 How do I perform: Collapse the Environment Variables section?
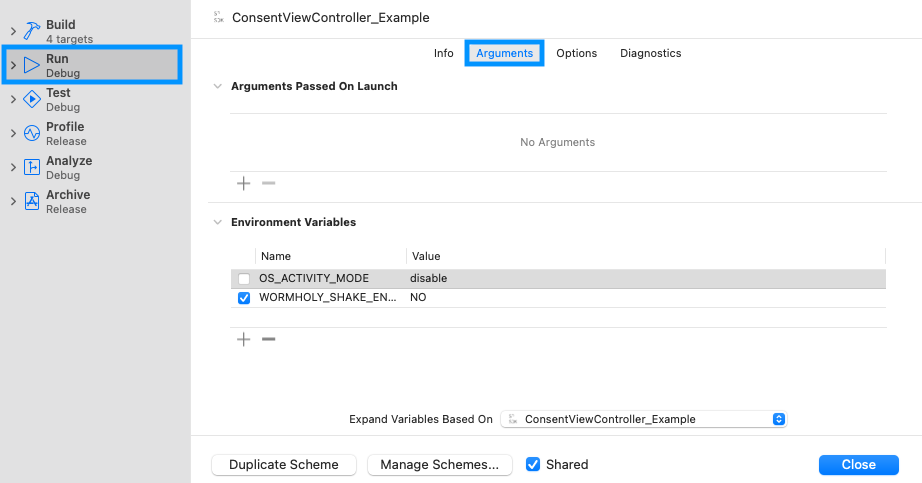coord(218,222)
